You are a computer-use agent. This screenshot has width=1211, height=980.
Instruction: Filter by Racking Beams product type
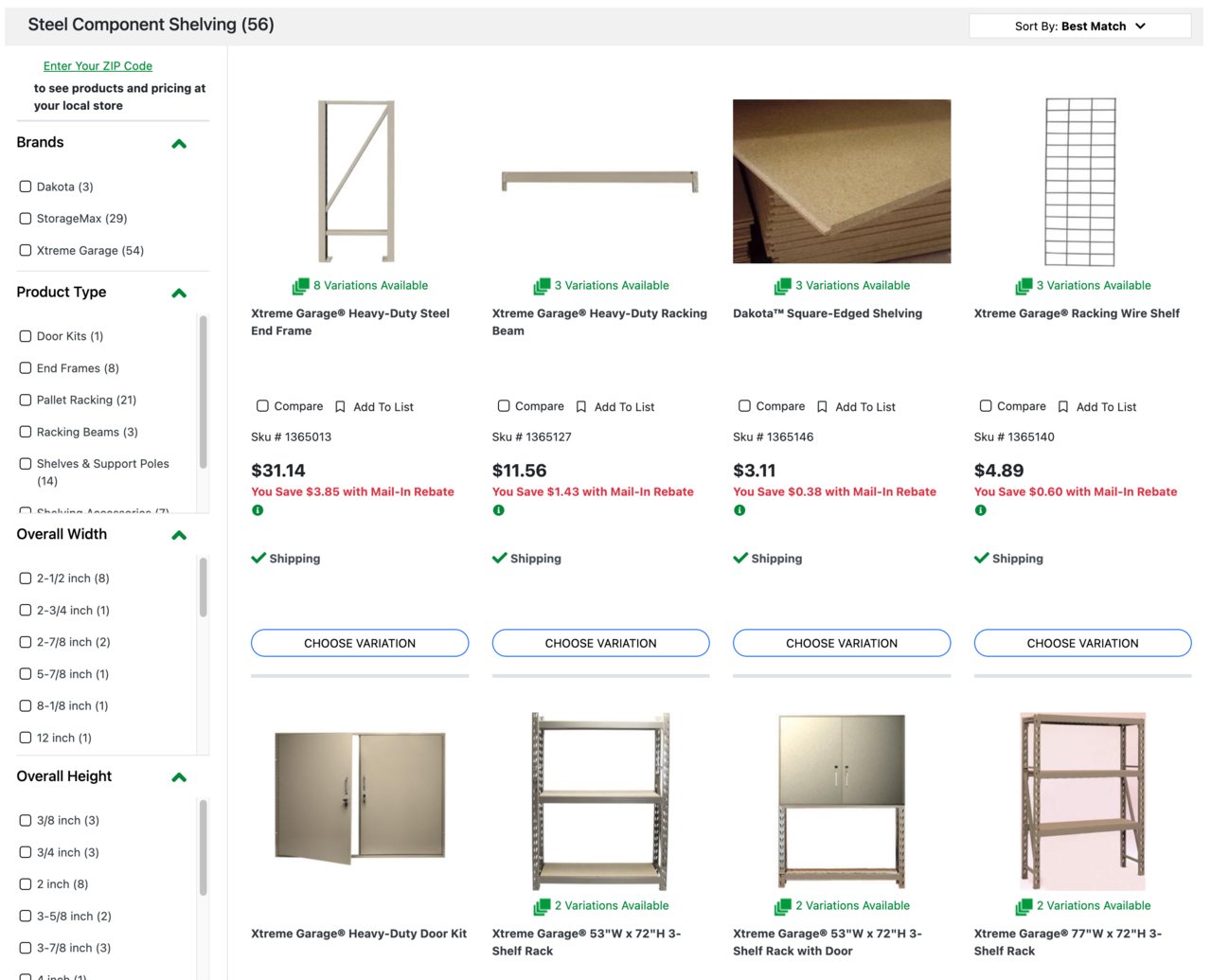click(26, 432)
